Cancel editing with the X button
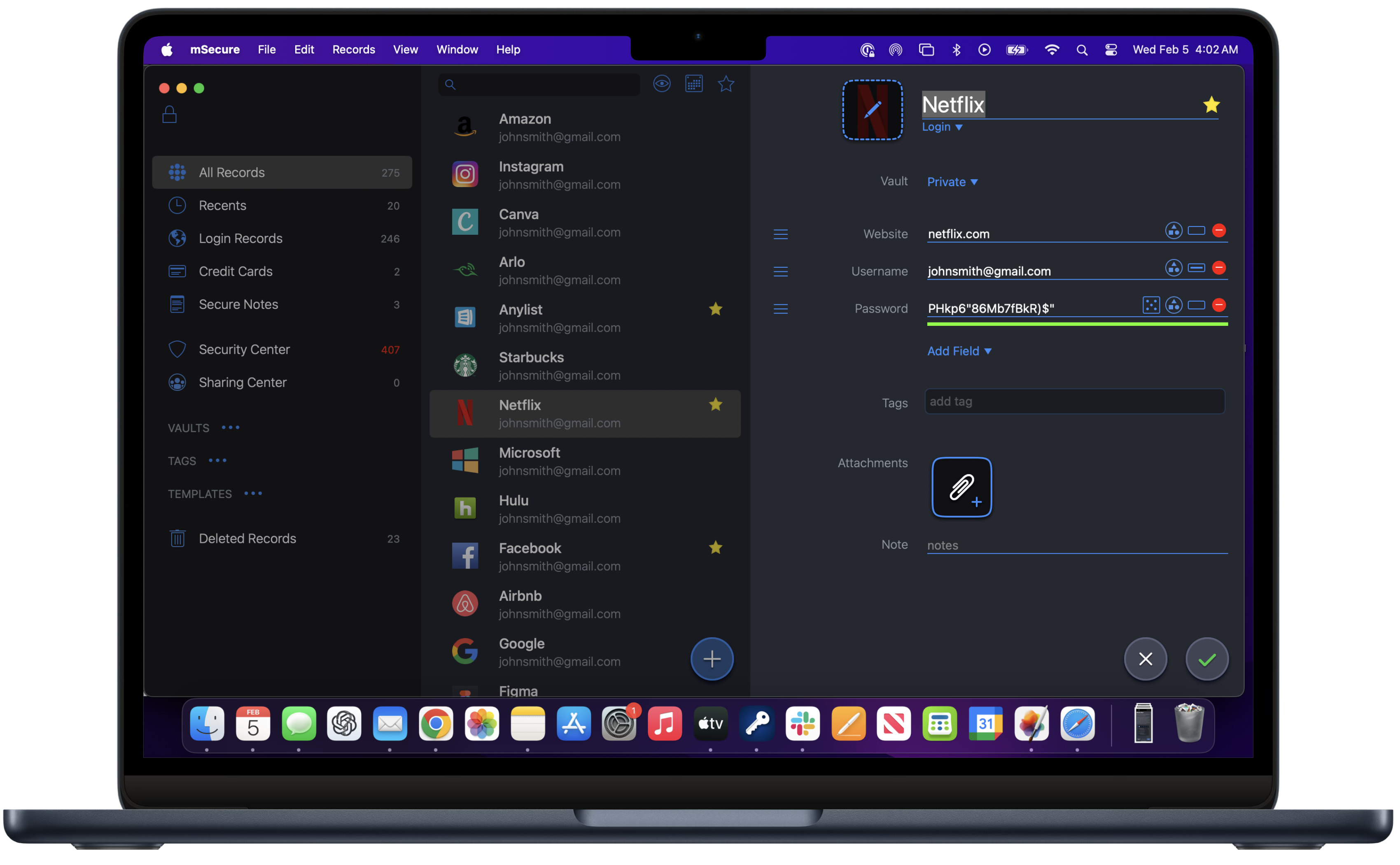1400x865 pixels. (x=1145, y=659)
